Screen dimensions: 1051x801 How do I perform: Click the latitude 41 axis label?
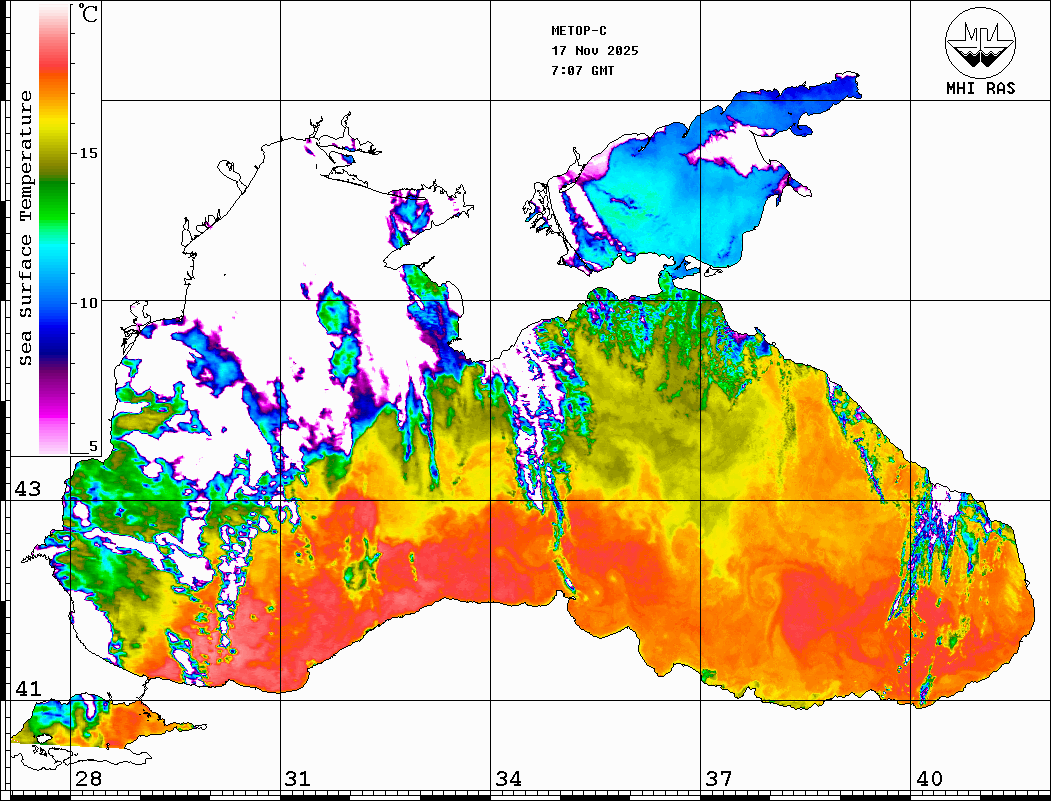click(28, 688)
